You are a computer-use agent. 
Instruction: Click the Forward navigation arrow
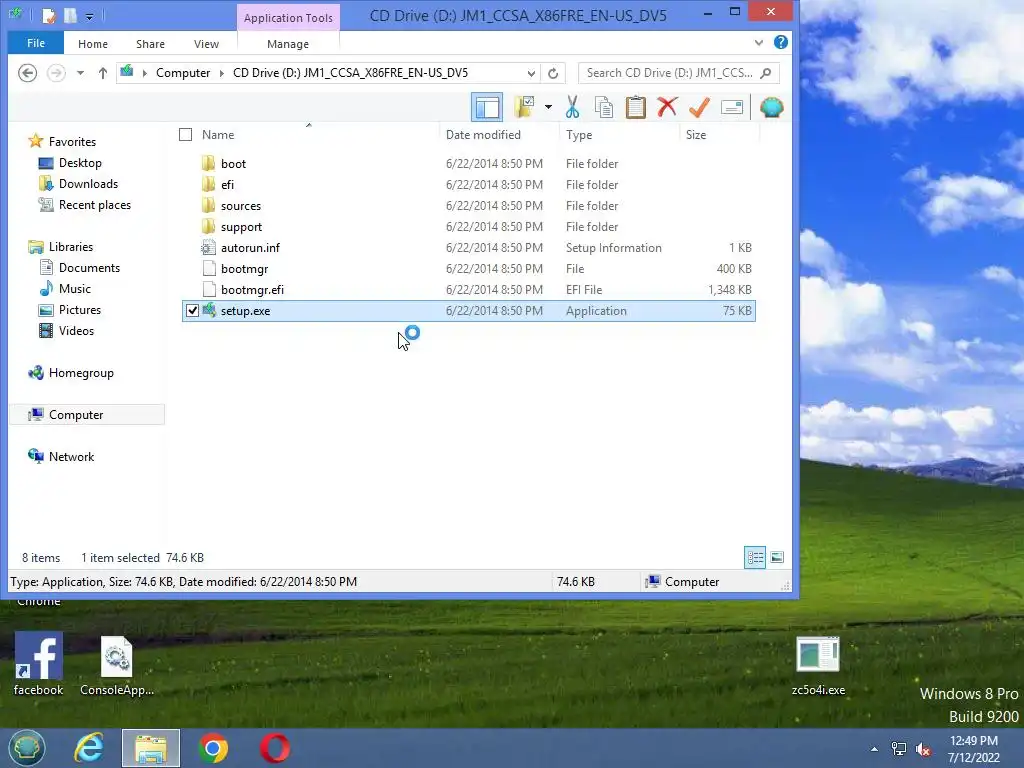point(56,72)
